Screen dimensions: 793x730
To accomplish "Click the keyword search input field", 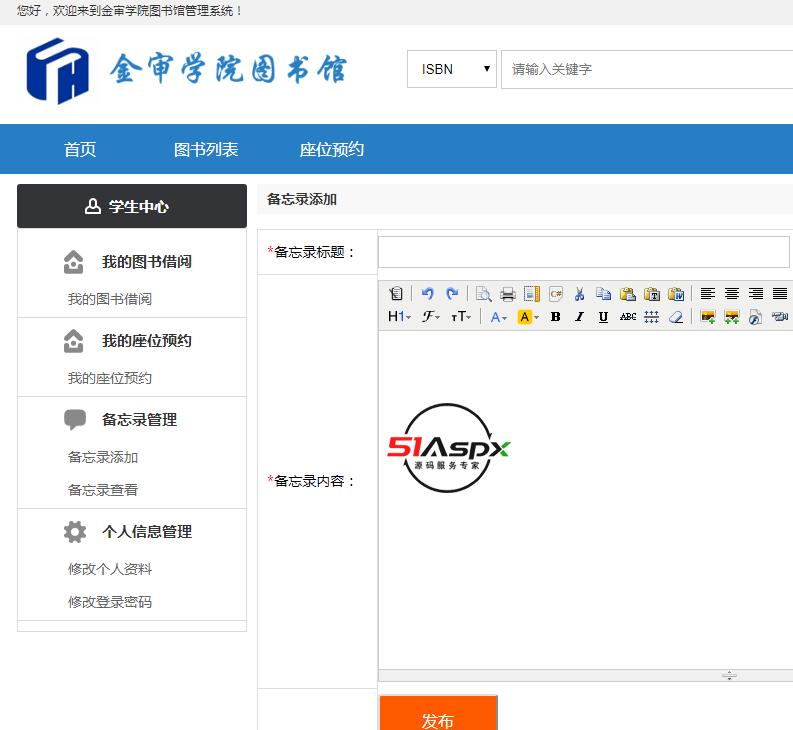I will point(647,69).
